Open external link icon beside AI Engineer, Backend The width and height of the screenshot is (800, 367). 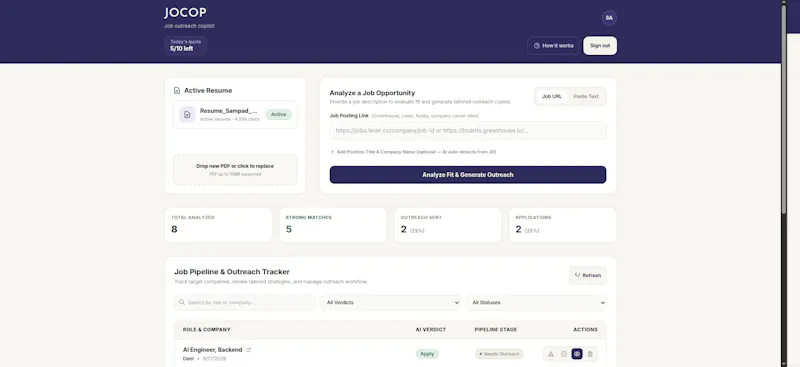(248, 350)
